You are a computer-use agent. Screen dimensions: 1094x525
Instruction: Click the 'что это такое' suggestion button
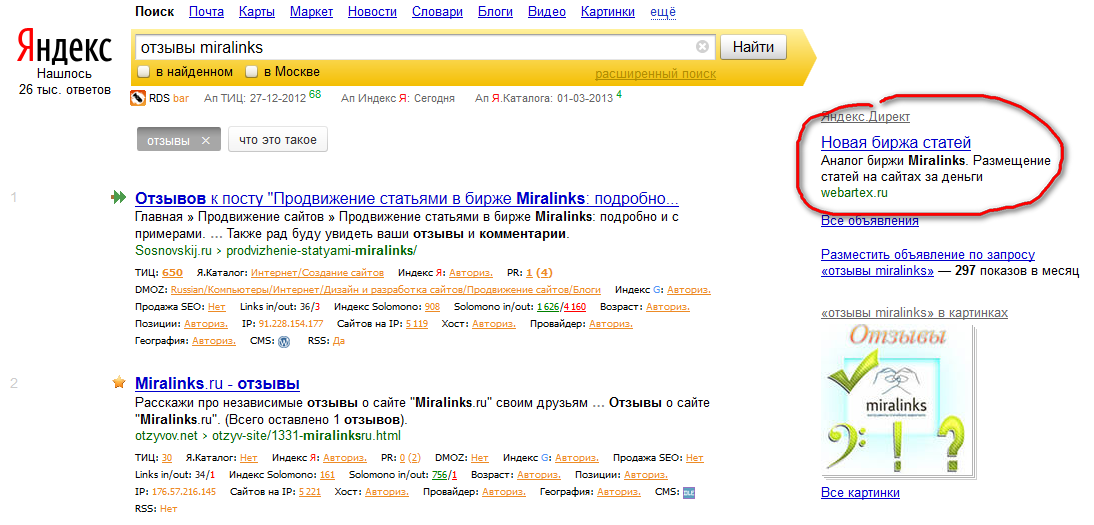coord(278,140)
